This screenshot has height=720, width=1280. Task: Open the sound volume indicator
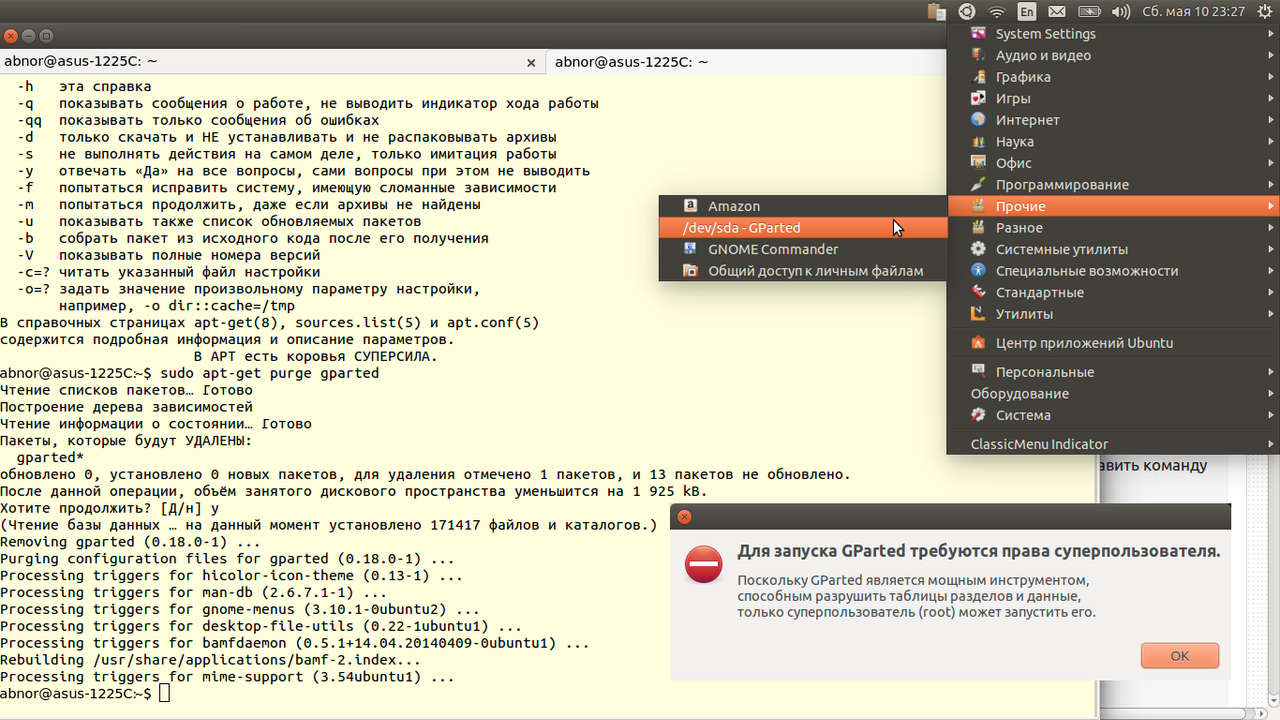(x=1121, y=12)
